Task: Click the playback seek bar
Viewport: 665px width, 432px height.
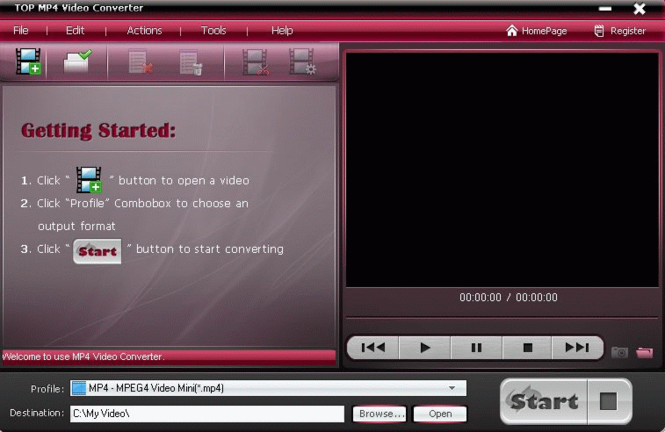Action: [x=502, y=318]
